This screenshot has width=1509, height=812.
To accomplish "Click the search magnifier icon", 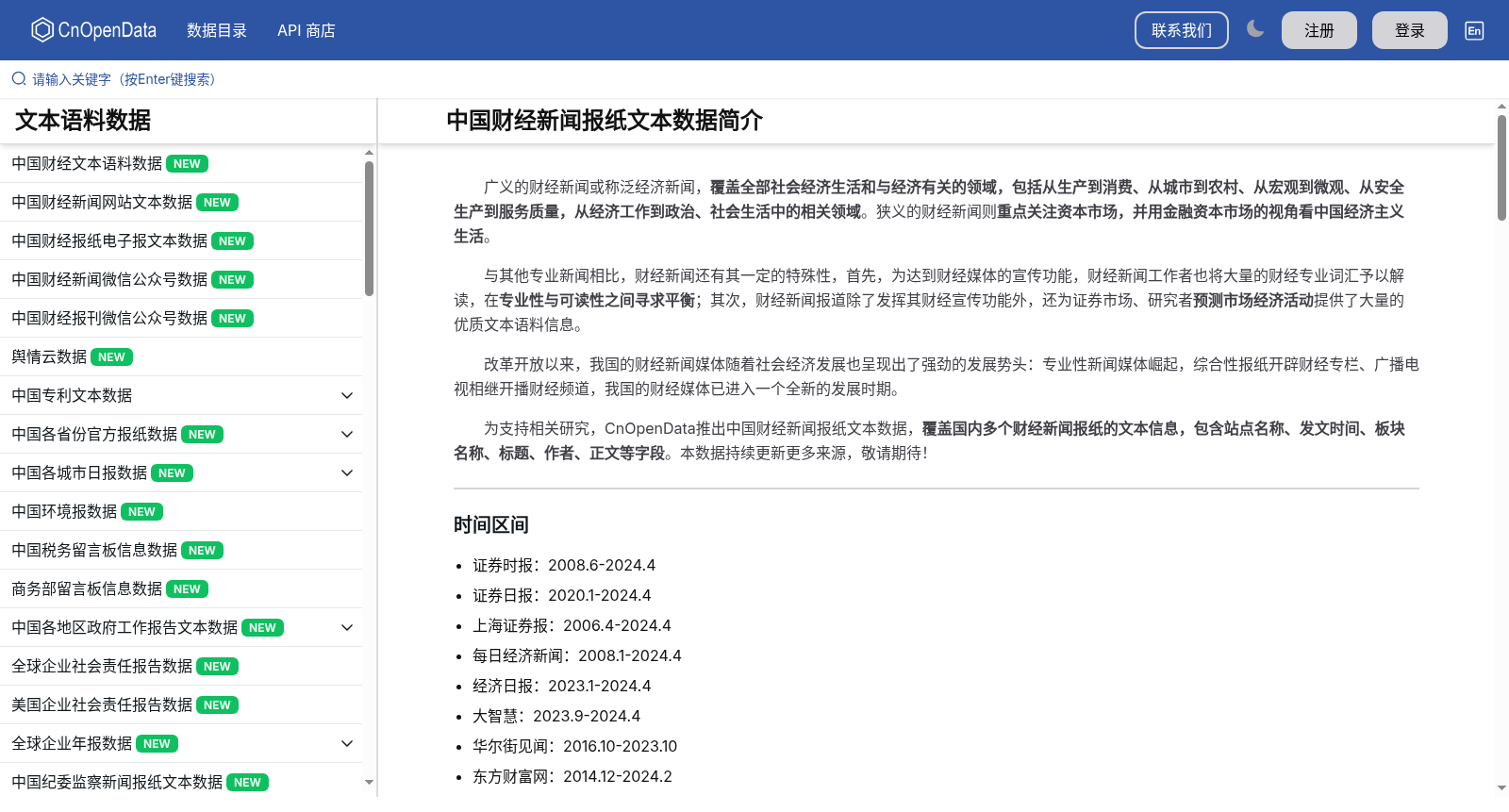I will click(19, 79).
